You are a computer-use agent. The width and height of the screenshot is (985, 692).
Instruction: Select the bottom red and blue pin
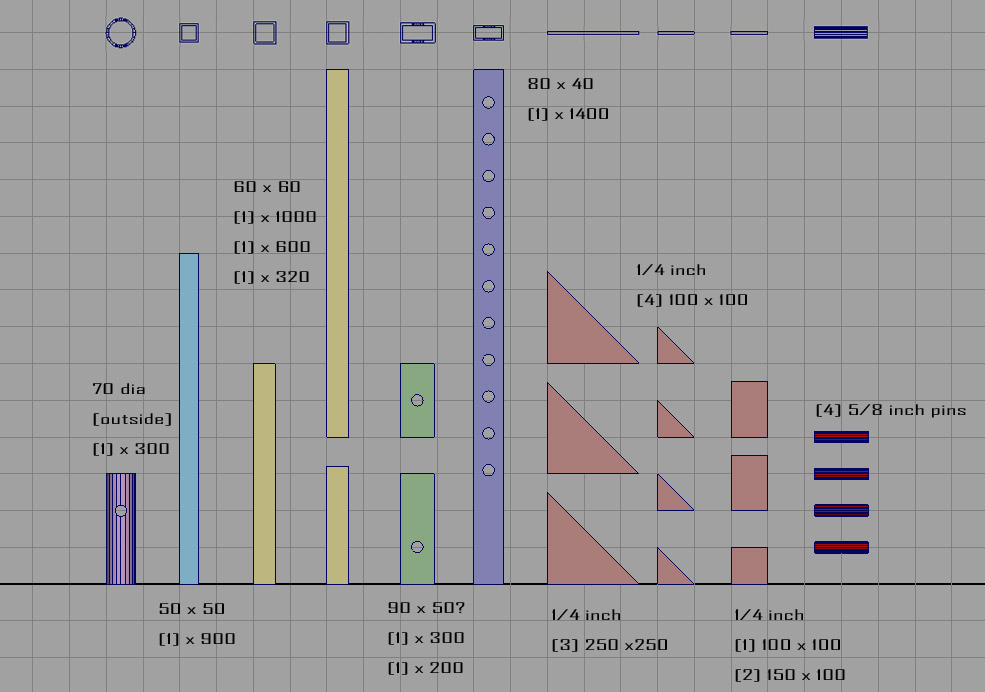(840, 547)
